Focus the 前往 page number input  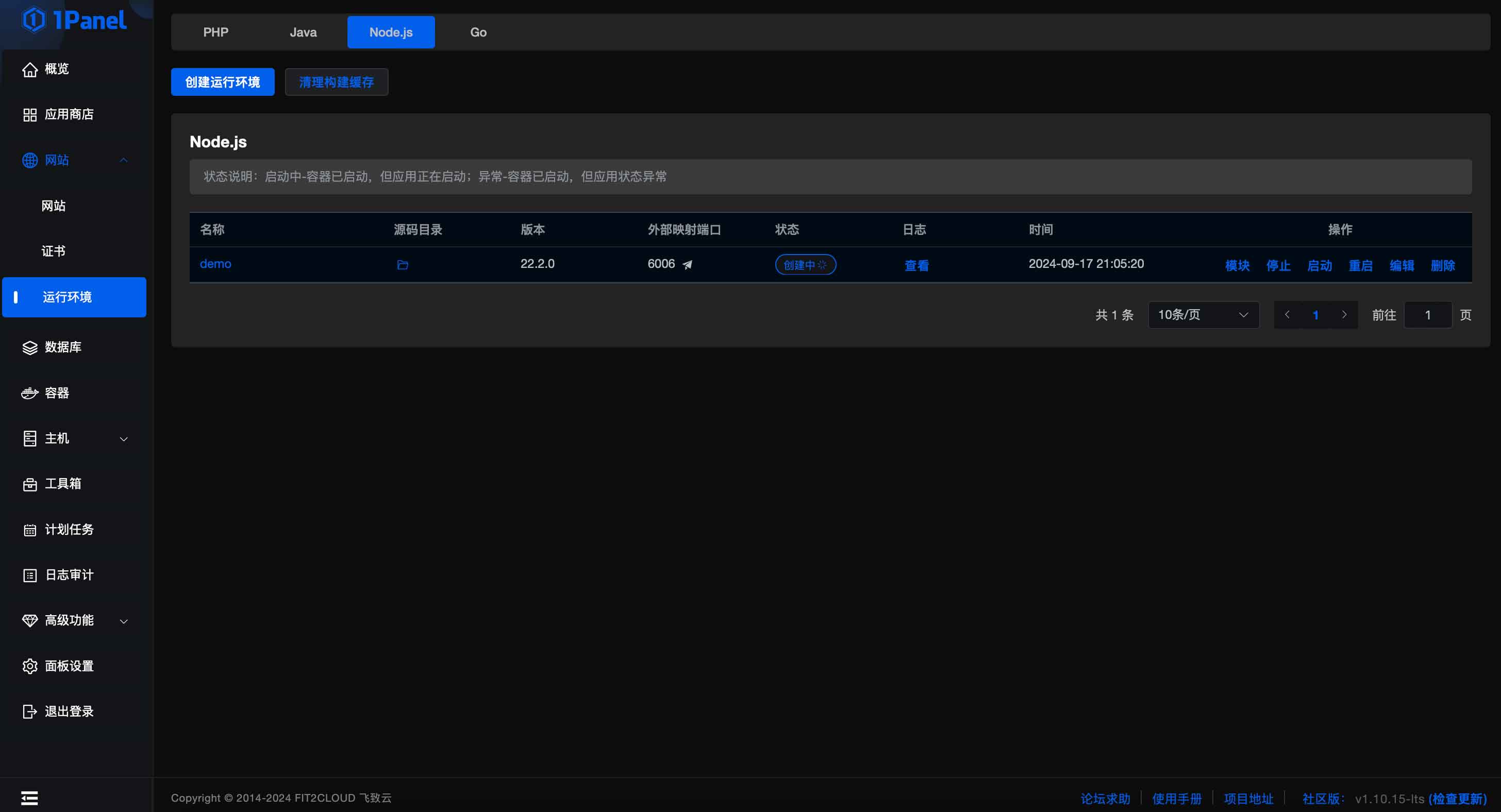click(1428, 315)
